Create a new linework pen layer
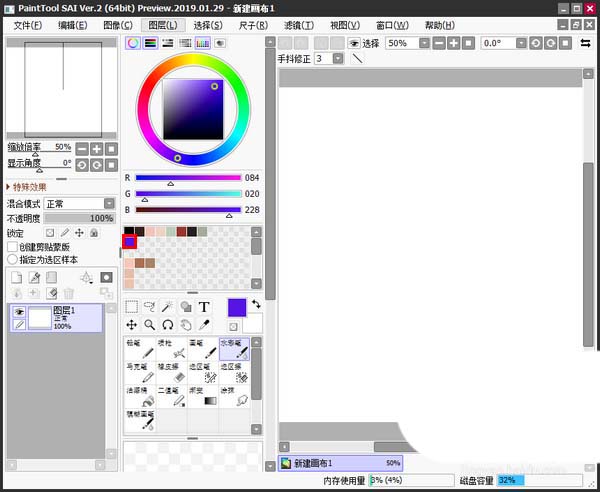Image resolution: width=600 pixels, height=492 pixels. point(34,277)
